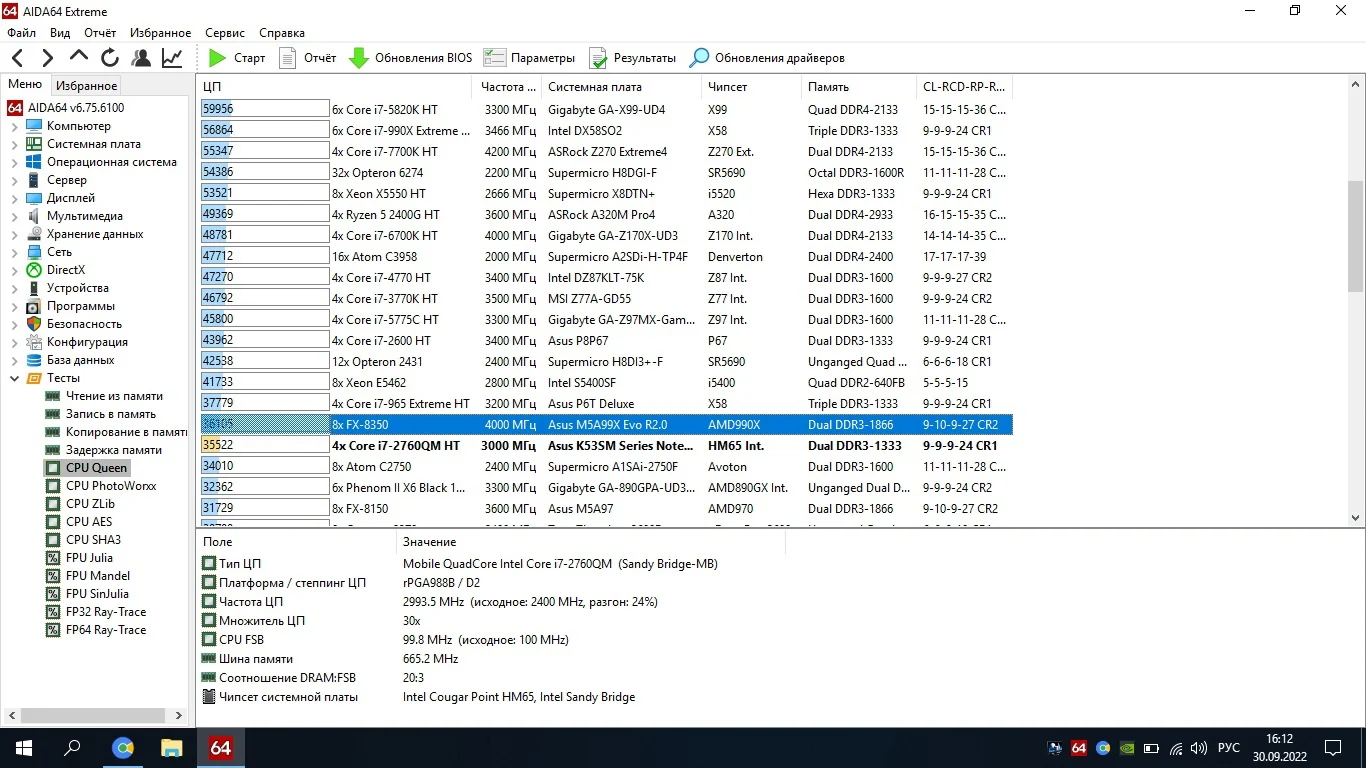Select the FPU Julia test
The height and width of the screenshot is (768, 1366).
89,558
